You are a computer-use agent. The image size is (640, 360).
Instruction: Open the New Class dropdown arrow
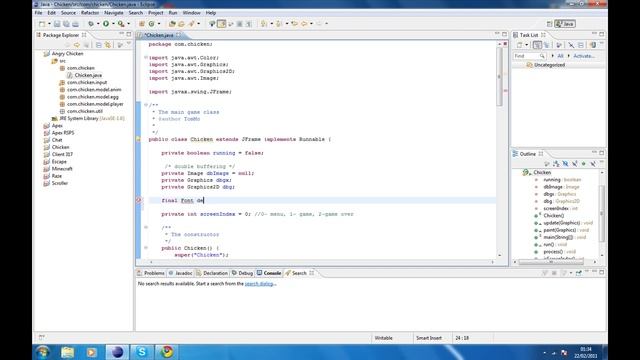[159, 24]
